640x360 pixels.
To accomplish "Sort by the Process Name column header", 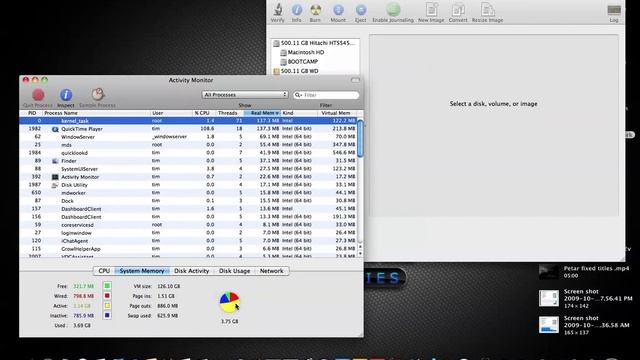I will coord(97,113).
